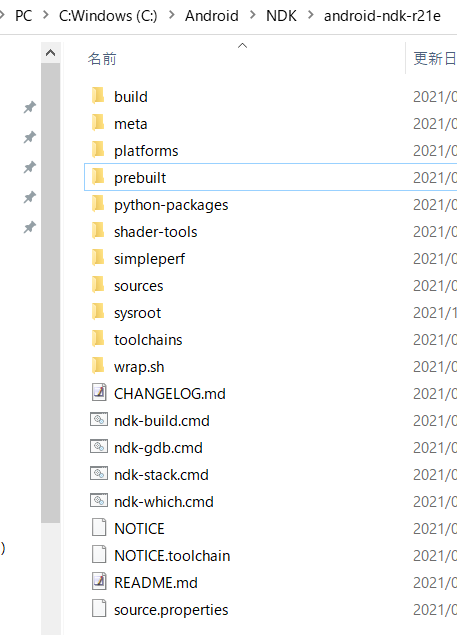Expand breadcrumb chevron after PC

46,15
